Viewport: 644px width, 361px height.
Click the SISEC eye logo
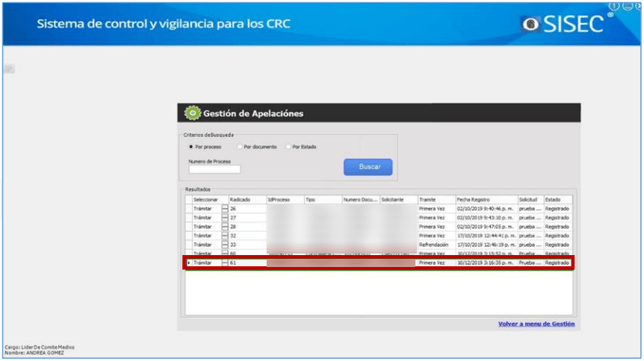530,24
